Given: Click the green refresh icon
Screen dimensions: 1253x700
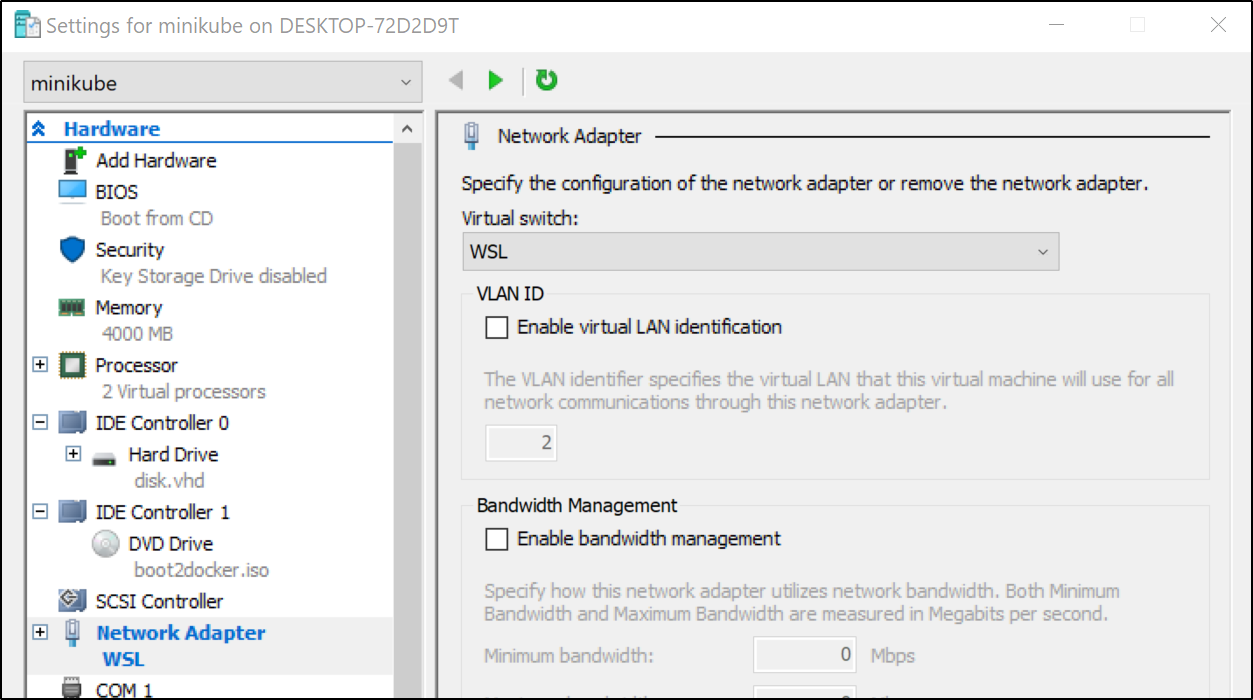Looking at the screenshot, I should click(x=546, y=80).
